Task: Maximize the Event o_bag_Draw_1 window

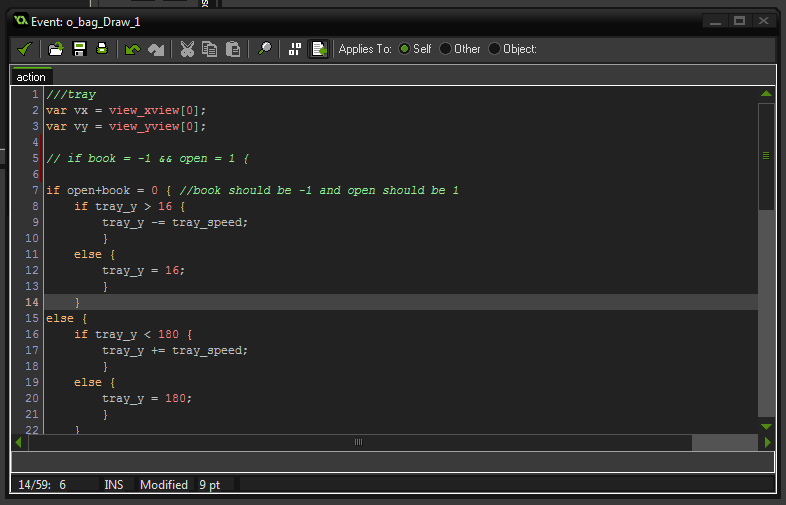Action: 739,21
